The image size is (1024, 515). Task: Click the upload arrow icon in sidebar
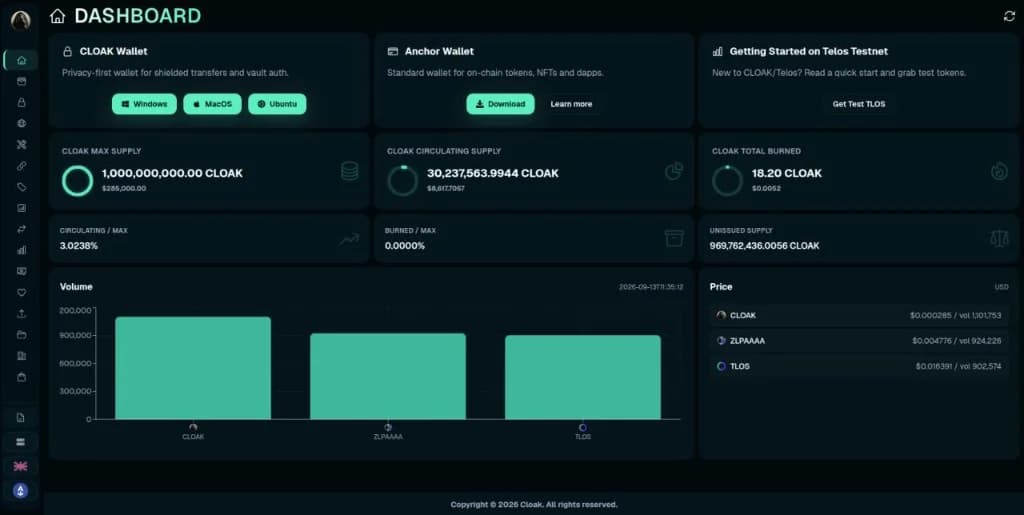click(x=21, y=313)
